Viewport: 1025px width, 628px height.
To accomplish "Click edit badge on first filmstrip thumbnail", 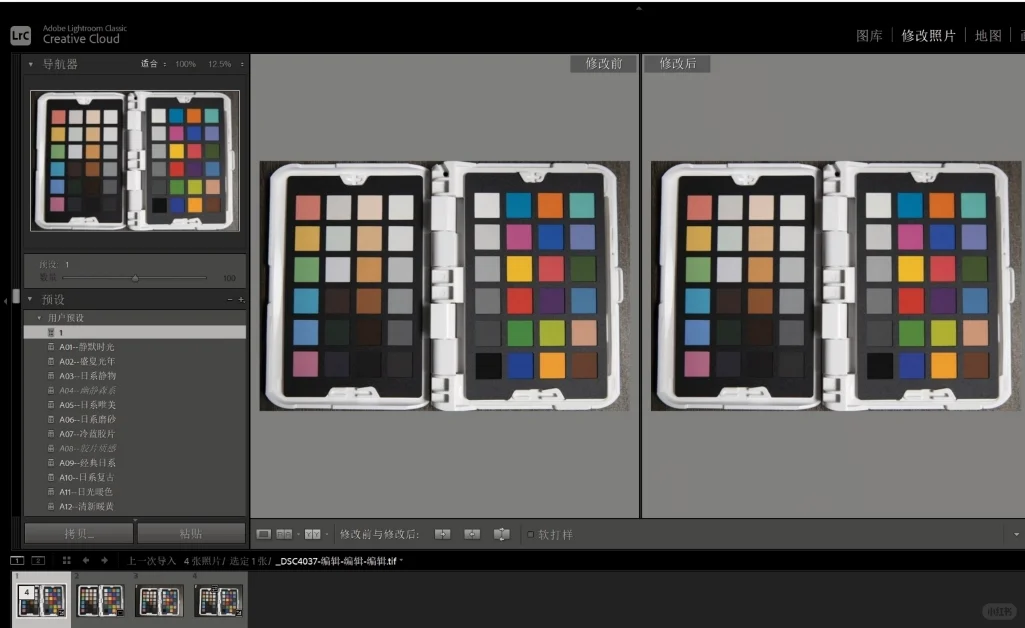I will (61, 613).
